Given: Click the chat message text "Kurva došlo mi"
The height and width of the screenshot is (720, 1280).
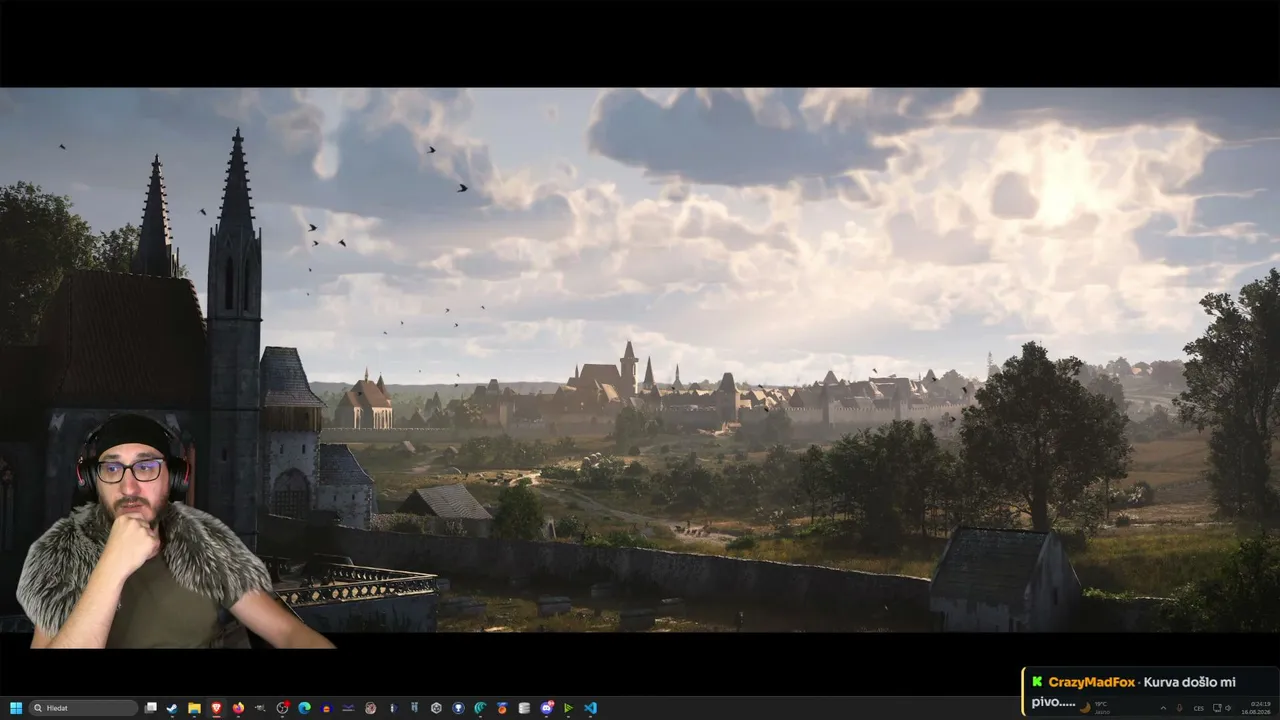Looking at the screenshot, I should (1191, 682).
